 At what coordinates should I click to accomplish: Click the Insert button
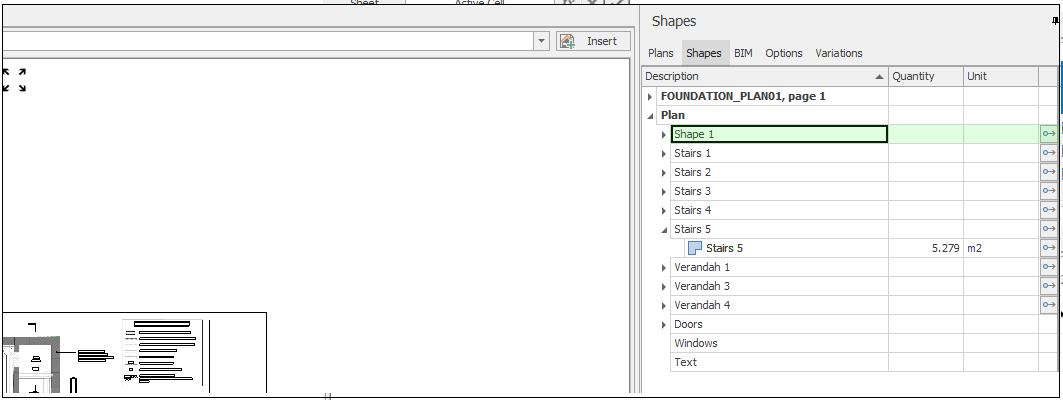[594, 41]
